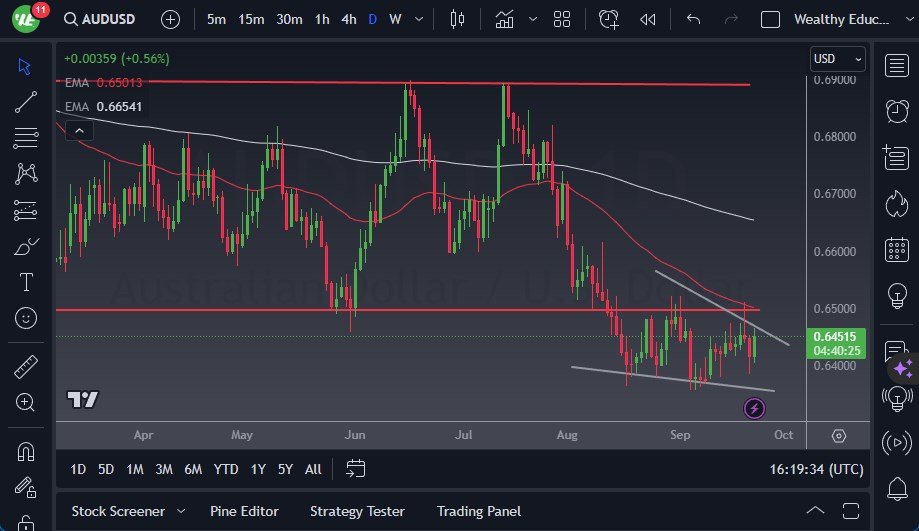The image size is (919, 531).
Task: Open the timeframe interval dropdown chevron
Action: click(417, 19)
